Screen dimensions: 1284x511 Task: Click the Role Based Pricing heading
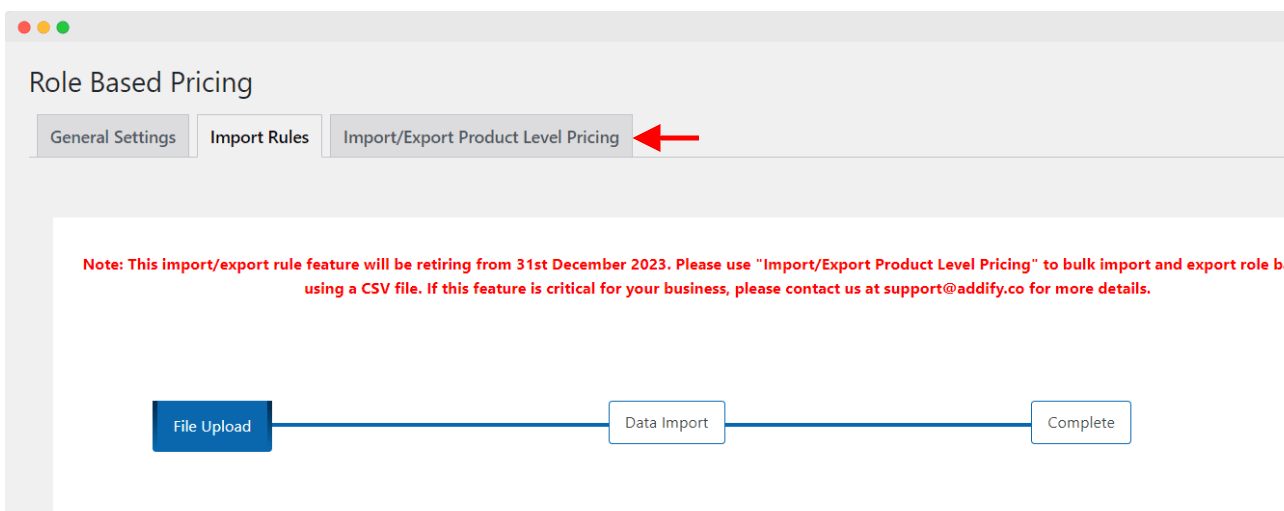pyautogui.click(x=141, y=82)
